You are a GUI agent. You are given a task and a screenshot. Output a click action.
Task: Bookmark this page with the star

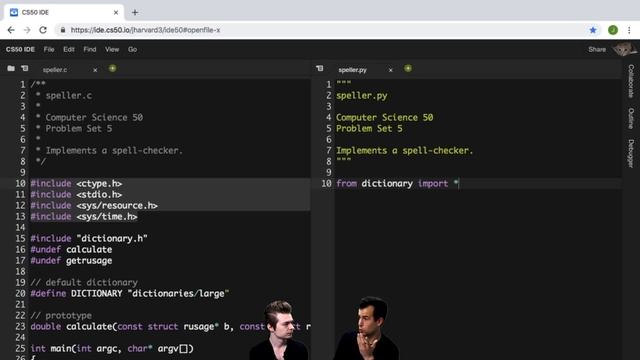[x=593, y=30]
